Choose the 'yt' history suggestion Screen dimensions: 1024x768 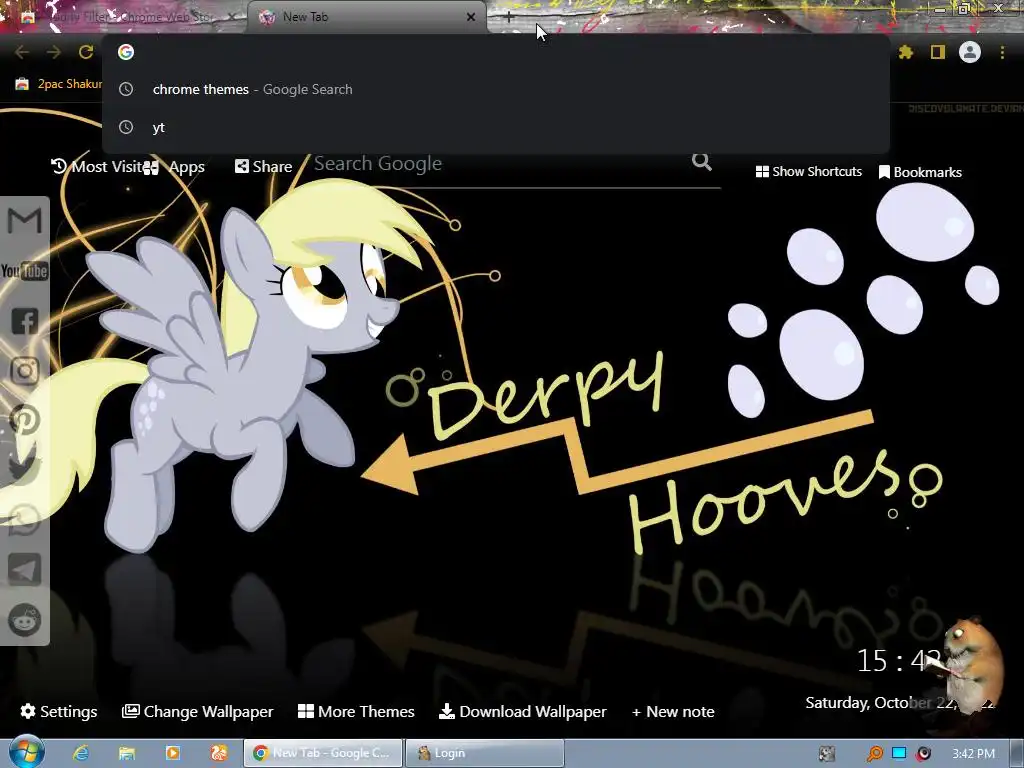(496, 127)
